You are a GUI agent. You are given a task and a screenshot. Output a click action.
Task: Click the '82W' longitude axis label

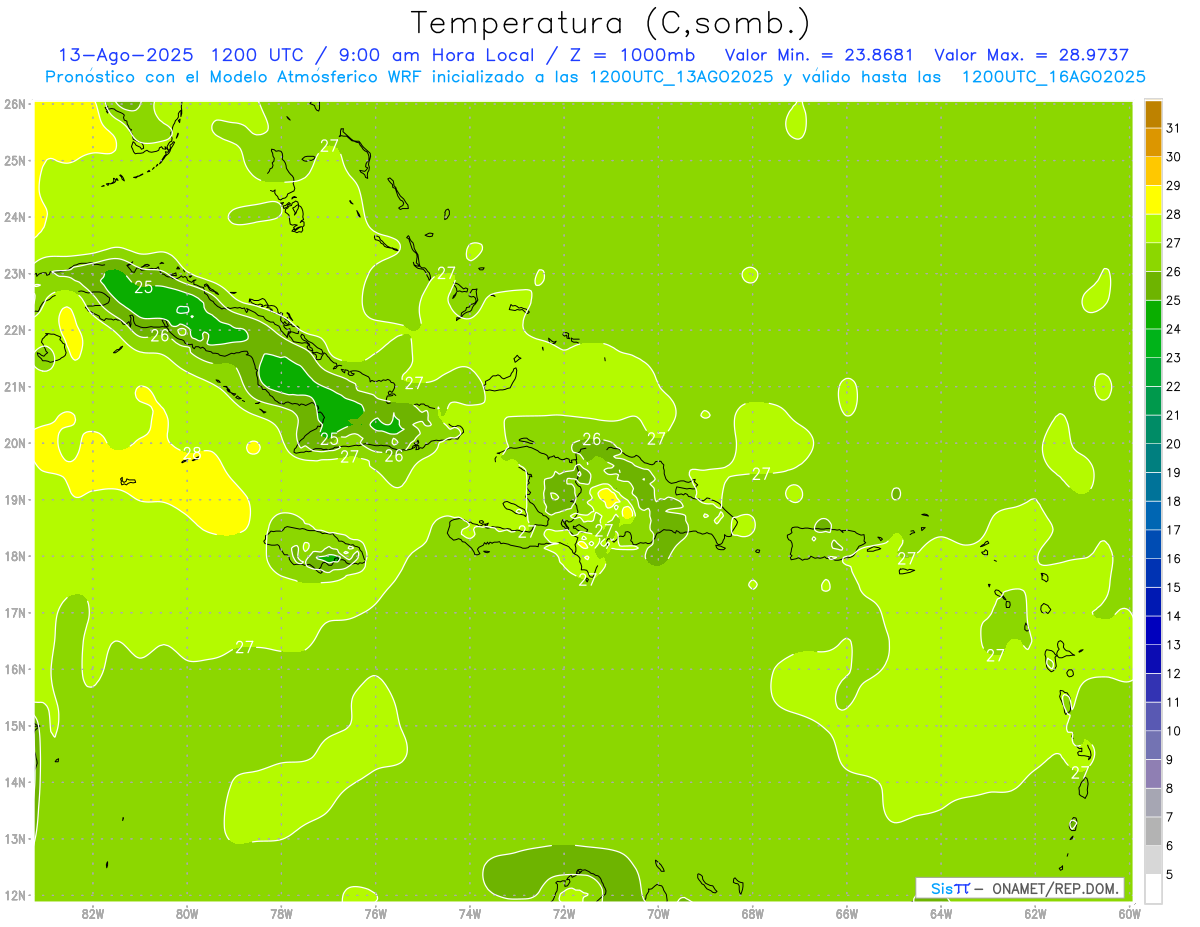[x=92, y=913]
